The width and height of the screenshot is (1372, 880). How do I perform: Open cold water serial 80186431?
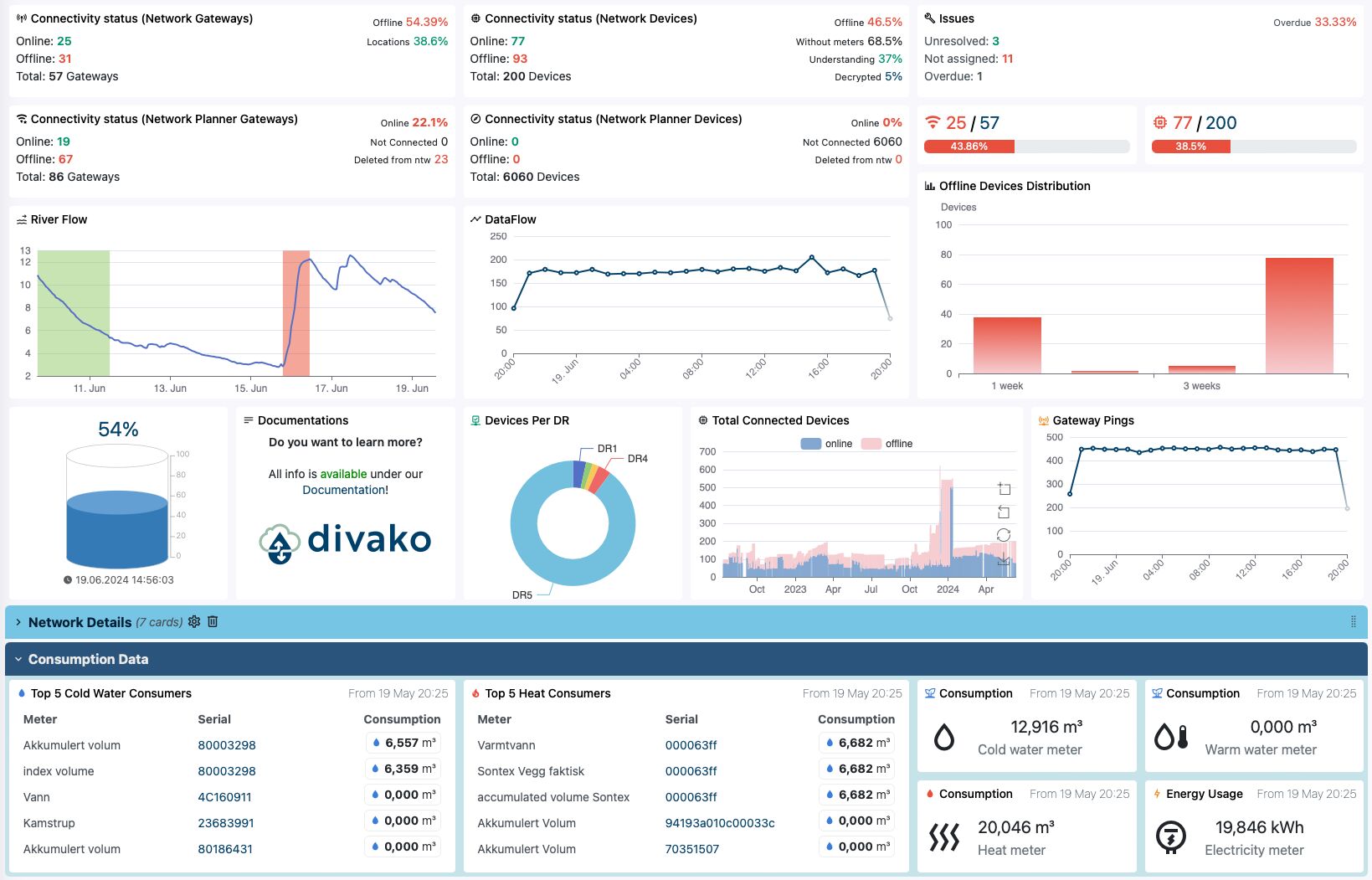[225, 849]
